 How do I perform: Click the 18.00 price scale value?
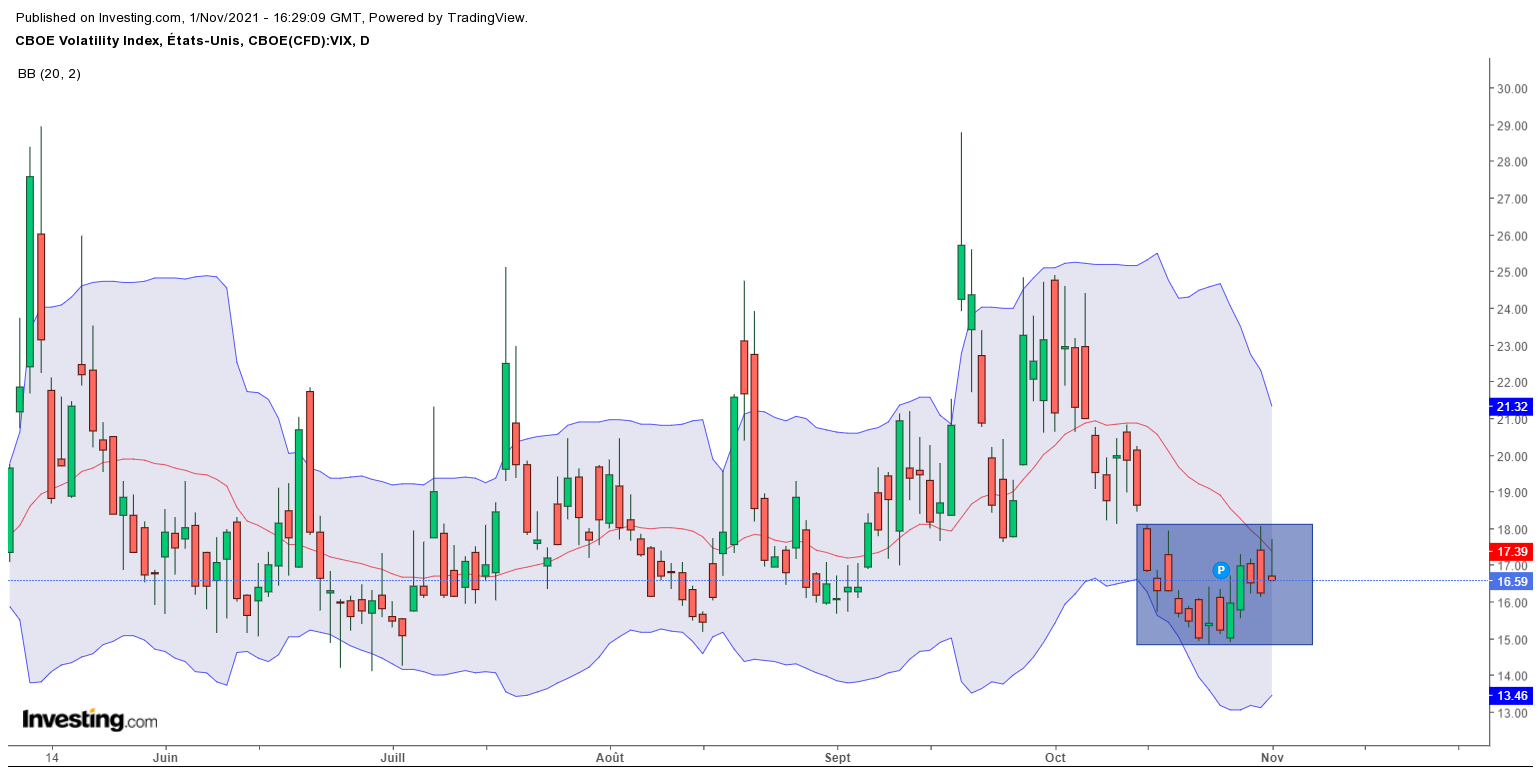[1511, 529]
